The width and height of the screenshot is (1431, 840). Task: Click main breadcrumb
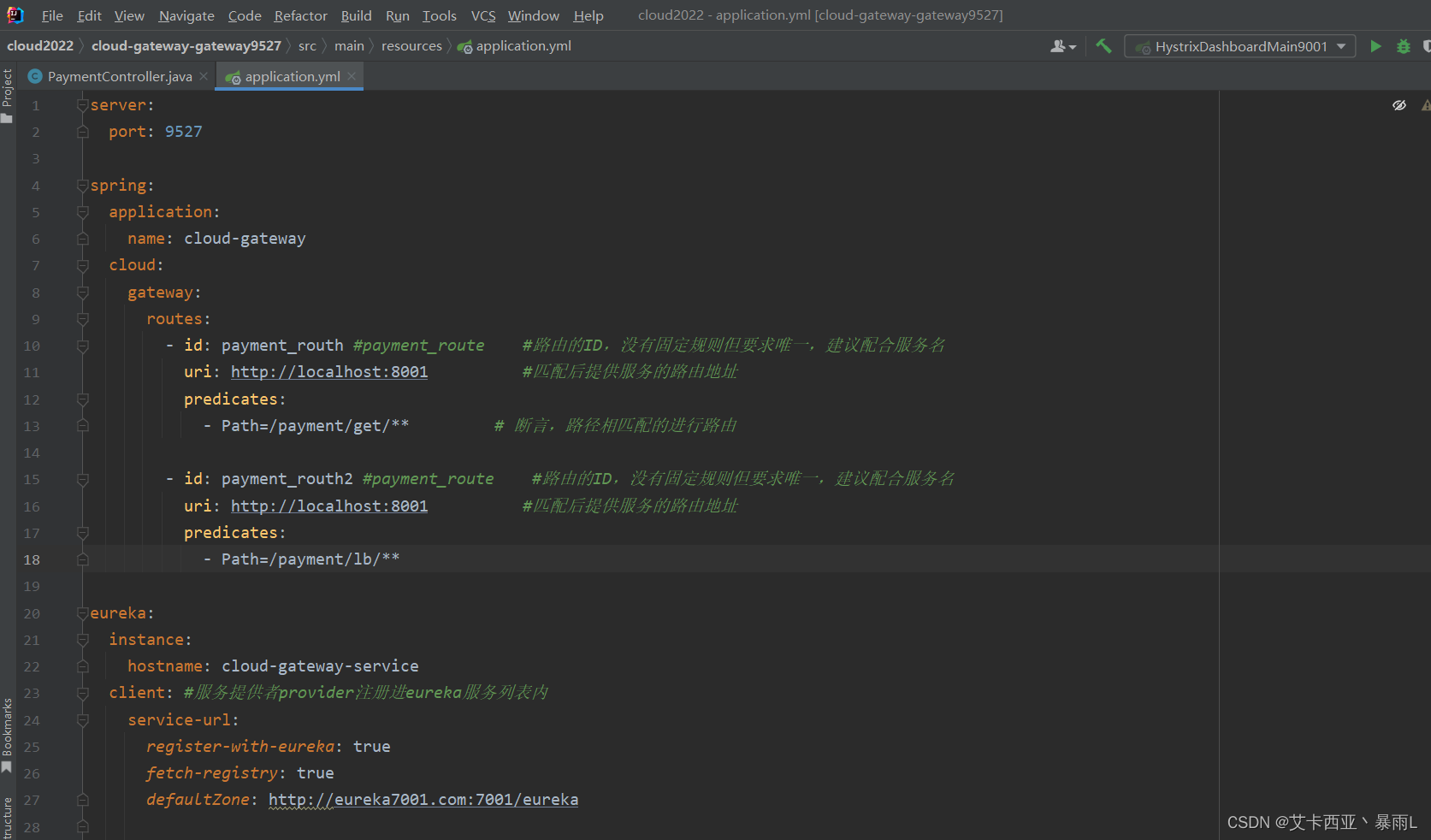[349, 45]
